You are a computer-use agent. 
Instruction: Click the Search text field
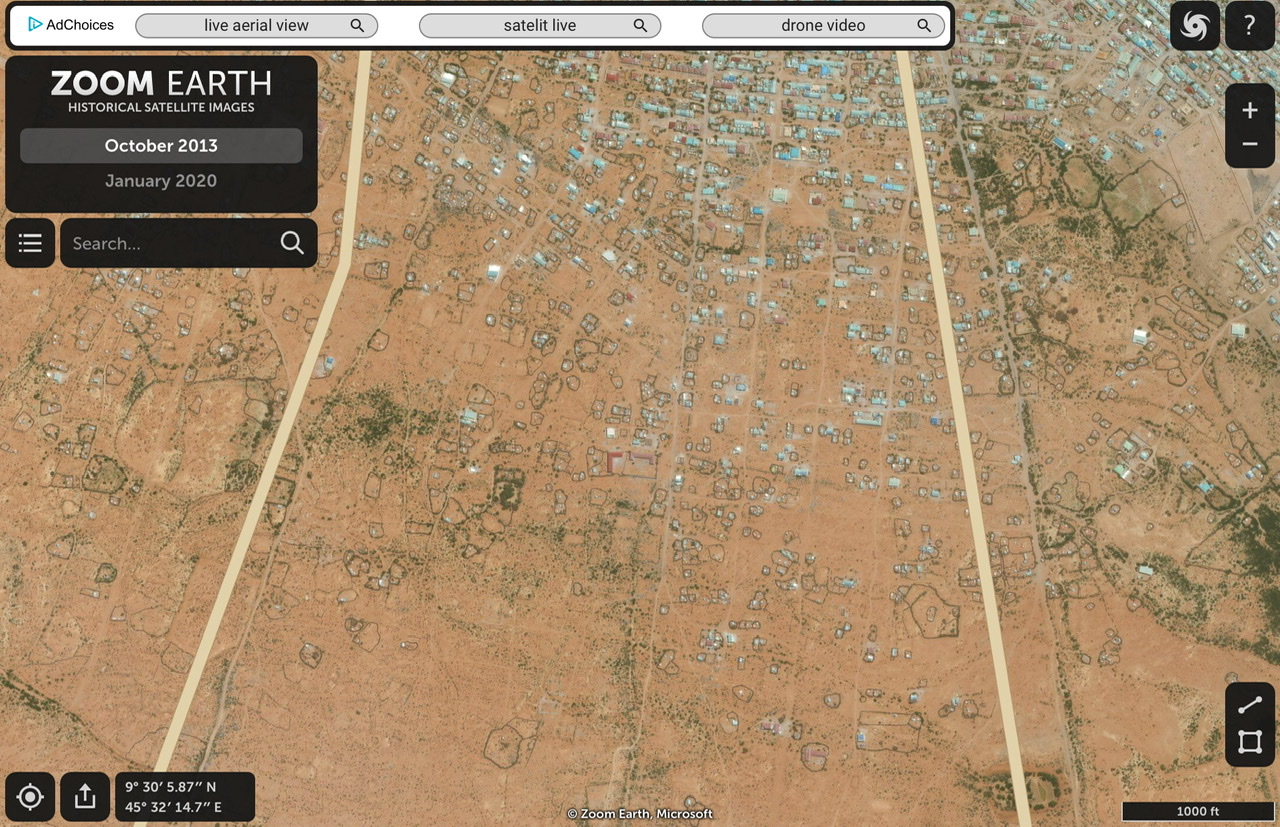tap(170, 243)
